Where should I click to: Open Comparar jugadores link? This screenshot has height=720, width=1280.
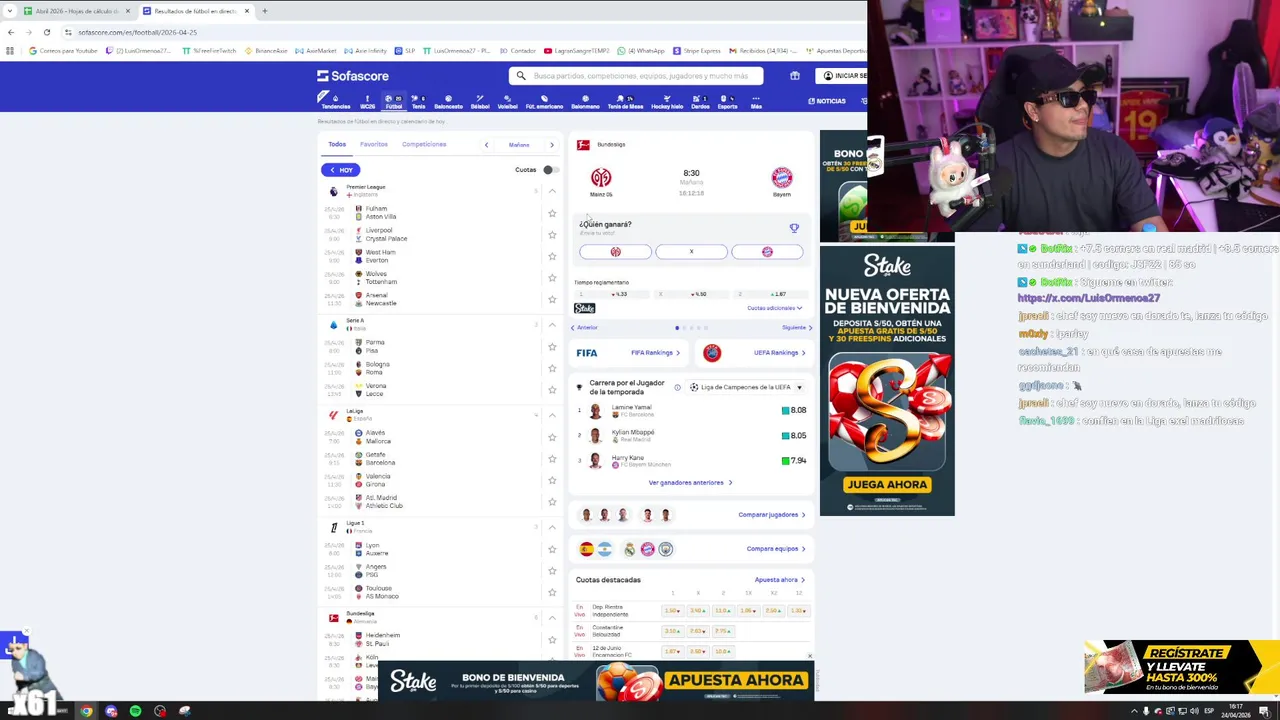771,515
